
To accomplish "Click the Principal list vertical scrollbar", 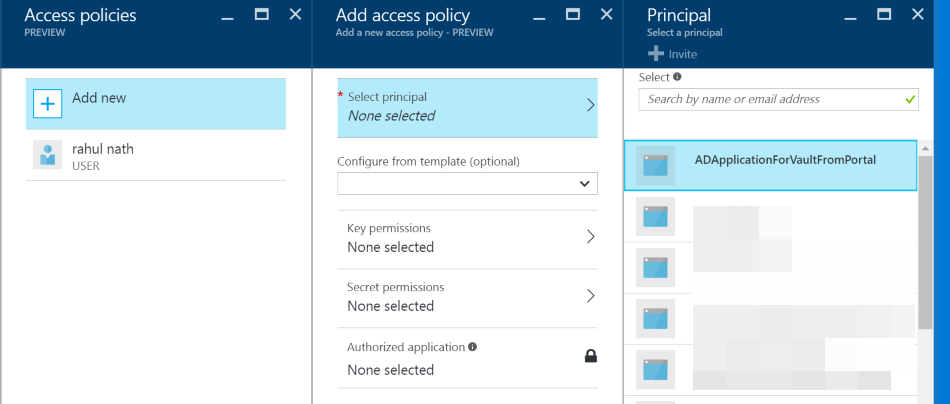I will [x=925, y=242].
